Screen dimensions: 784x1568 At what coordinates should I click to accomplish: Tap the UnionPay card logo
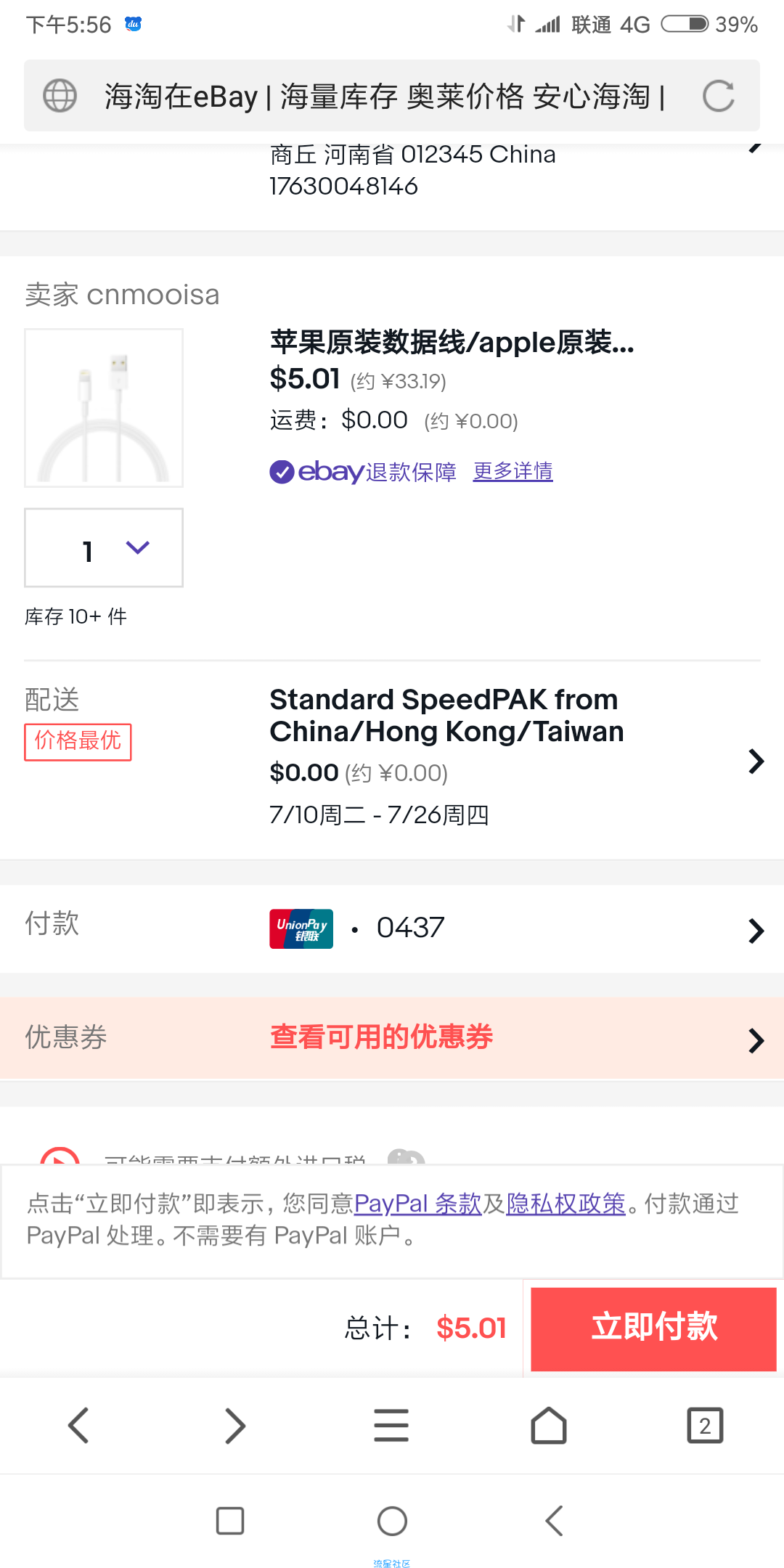click(301, 929)
